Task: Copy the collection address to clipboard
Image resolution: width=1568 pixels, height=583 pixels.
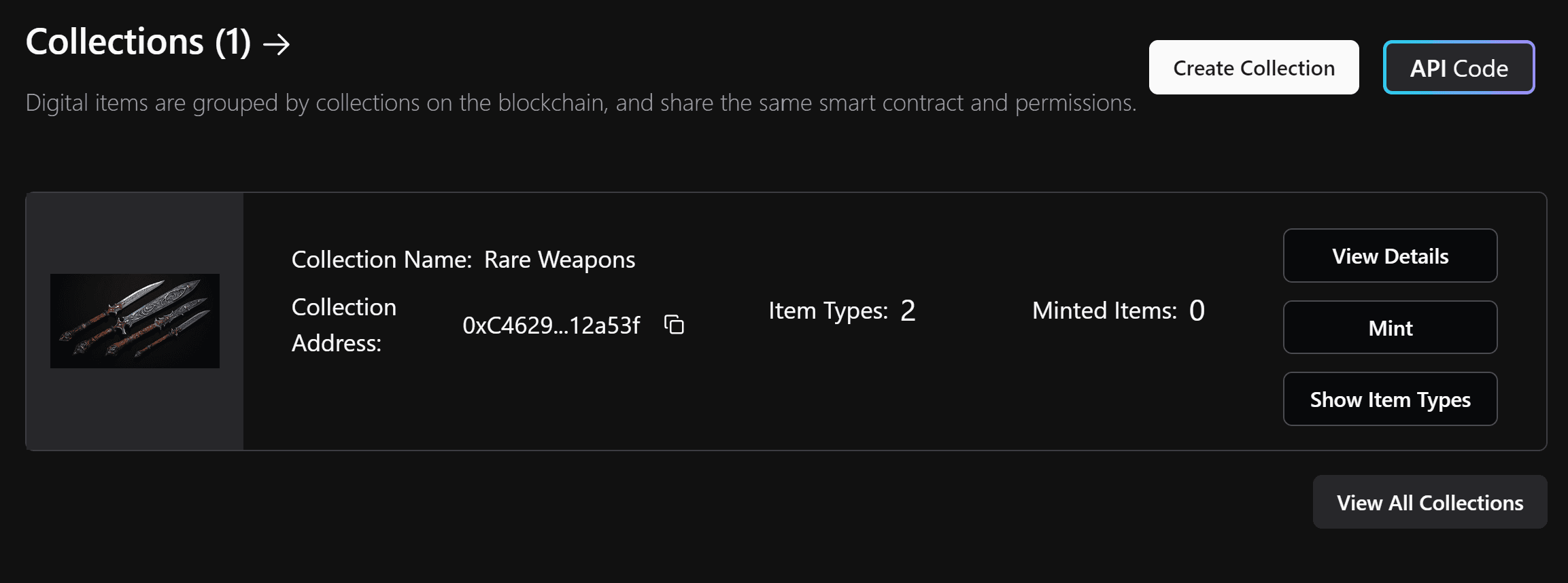Action: [x=674, y=325]
